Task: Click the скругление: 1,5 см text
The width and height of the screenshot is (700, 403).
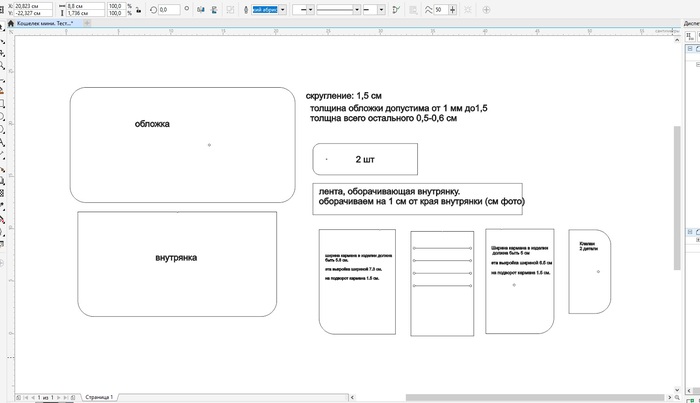Action: [x=344, y=96]
